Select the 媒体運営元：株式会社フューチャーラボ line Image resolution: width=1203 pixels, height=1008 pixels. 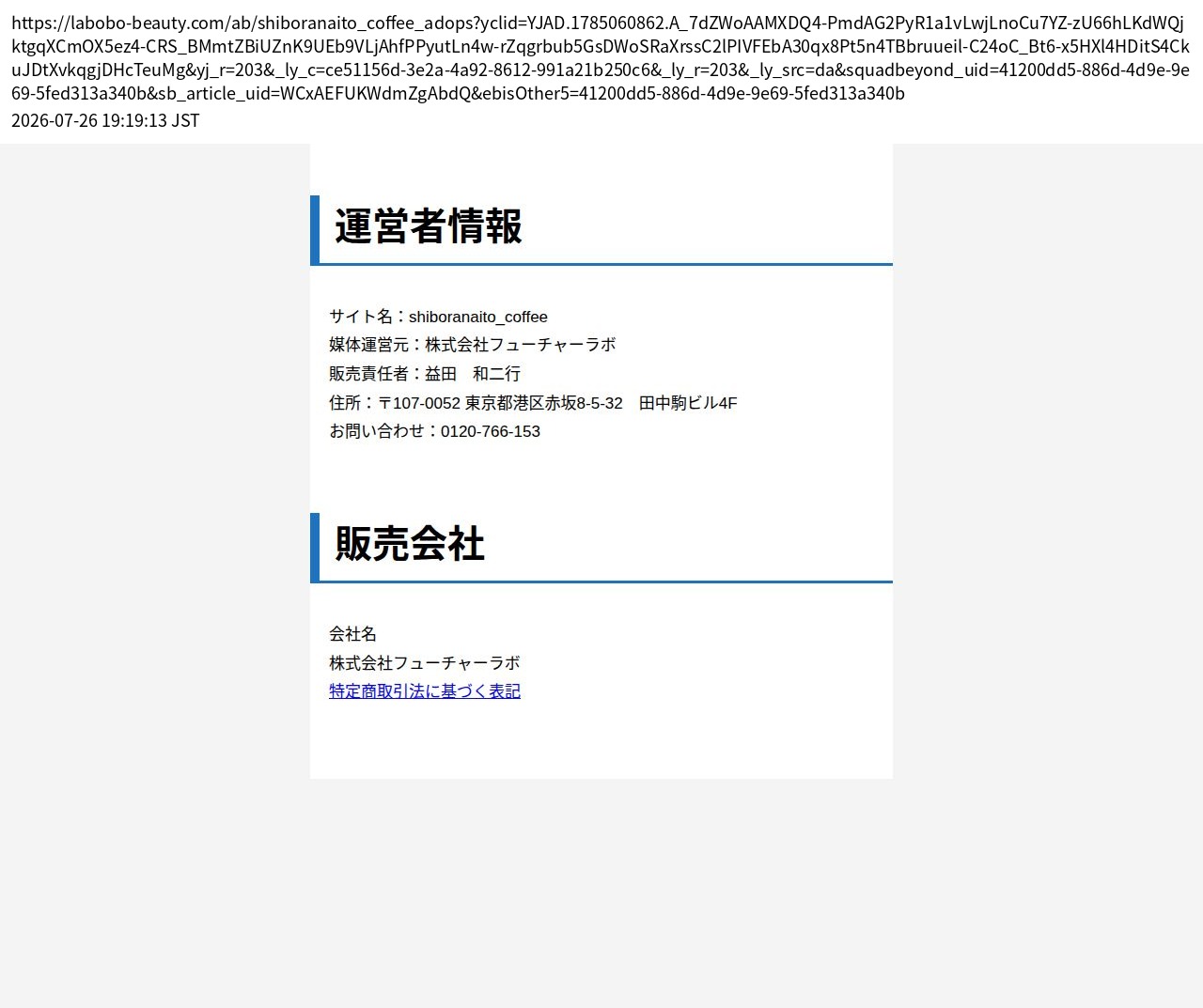pyautogui.click(x=473, y=345)
